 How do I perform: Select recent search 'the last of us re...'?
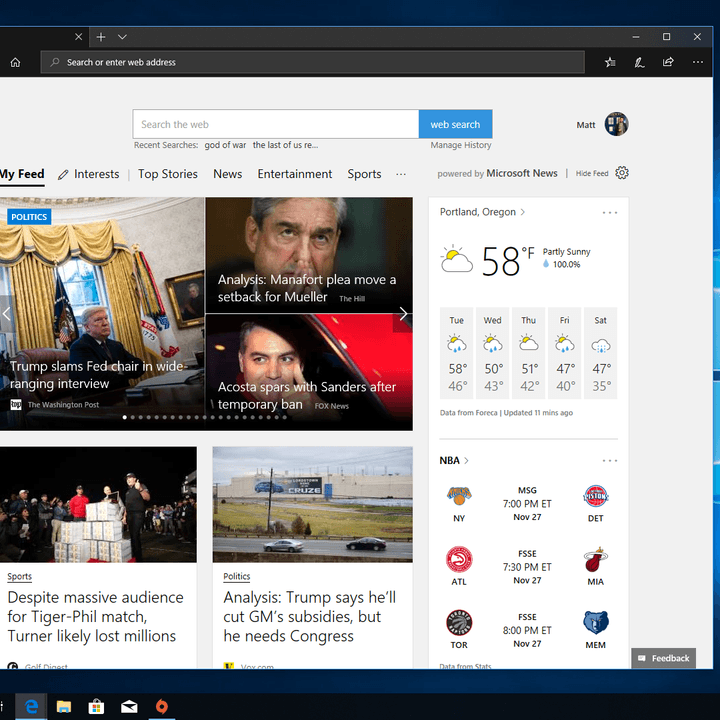coord(285,145)
